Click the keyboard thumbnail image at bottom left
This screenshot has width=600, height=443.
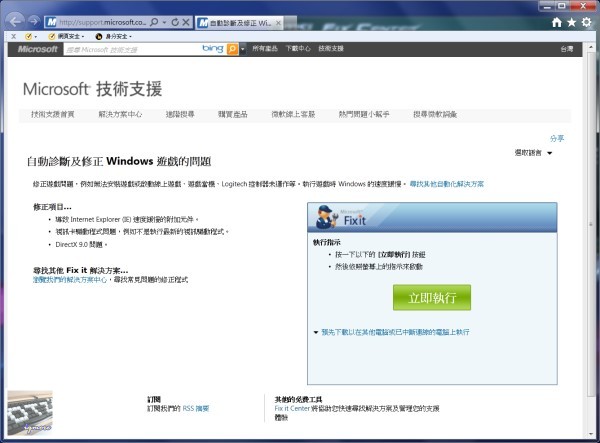30,413
